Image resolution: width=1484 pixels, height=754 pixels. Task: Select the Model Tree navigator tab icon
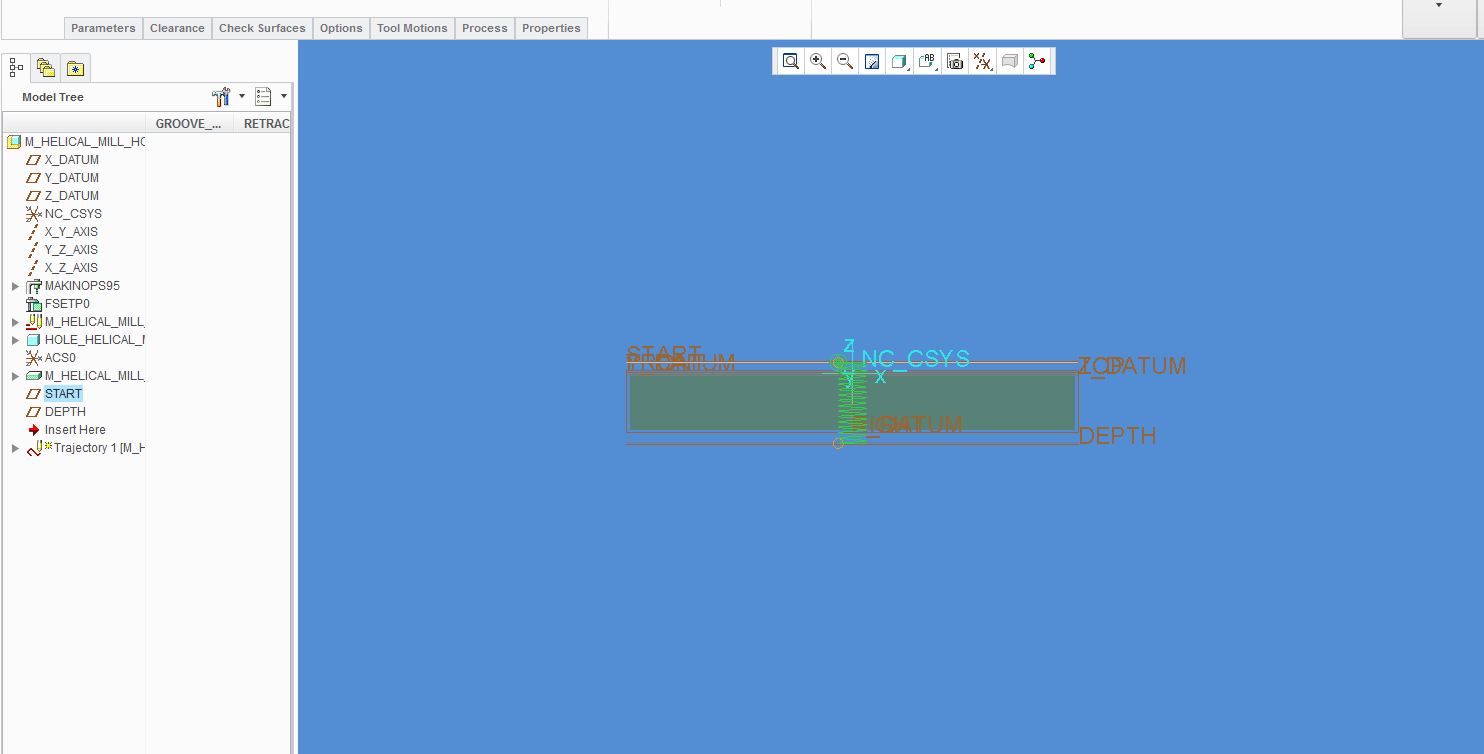[x=16, y=67]
